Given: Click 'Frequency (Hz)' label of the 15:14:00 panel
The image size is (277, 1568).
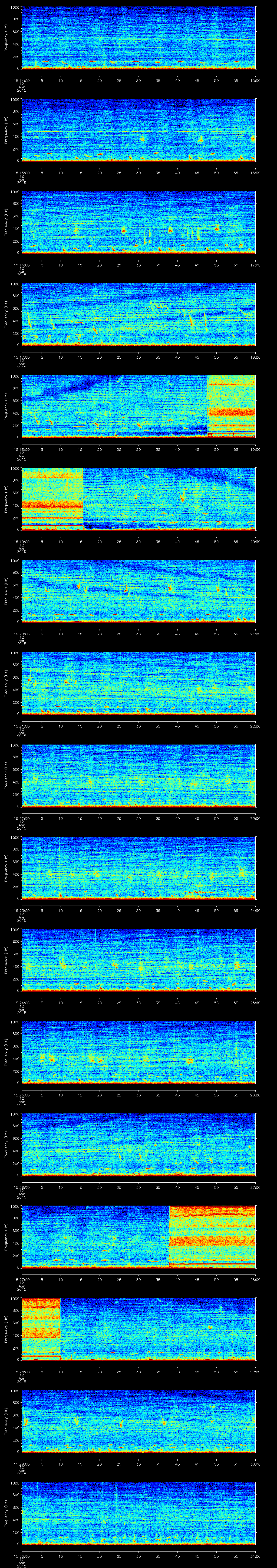Looking at the screenshot, I should point(6,38).
